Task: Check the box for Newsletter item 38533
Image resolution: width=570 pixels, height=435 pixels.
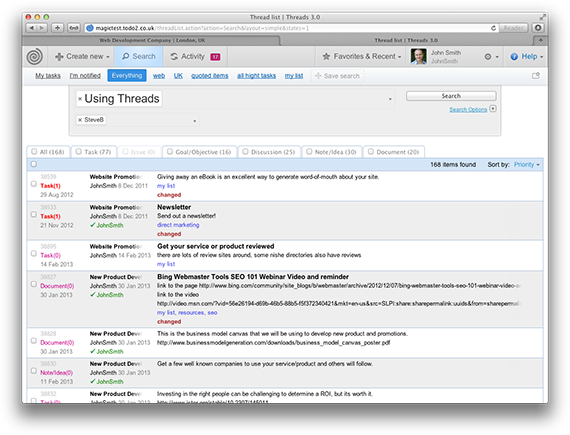Action: point(34,214)
